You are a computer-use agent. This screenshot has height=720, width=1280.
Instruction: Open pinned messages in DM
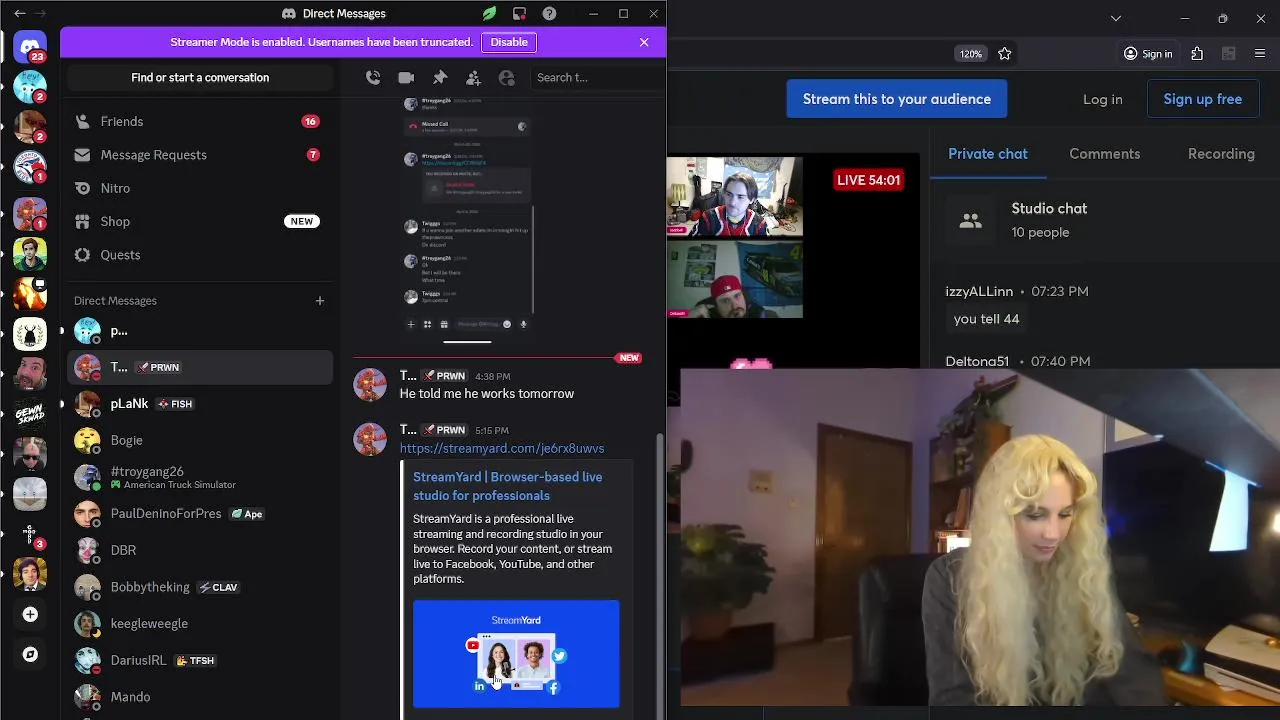point(440,77)
